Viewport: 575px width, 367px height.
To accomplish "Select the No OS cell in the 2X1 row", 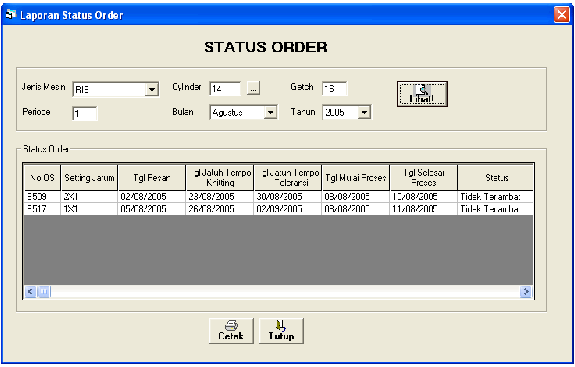I will [x=42, y=197].
